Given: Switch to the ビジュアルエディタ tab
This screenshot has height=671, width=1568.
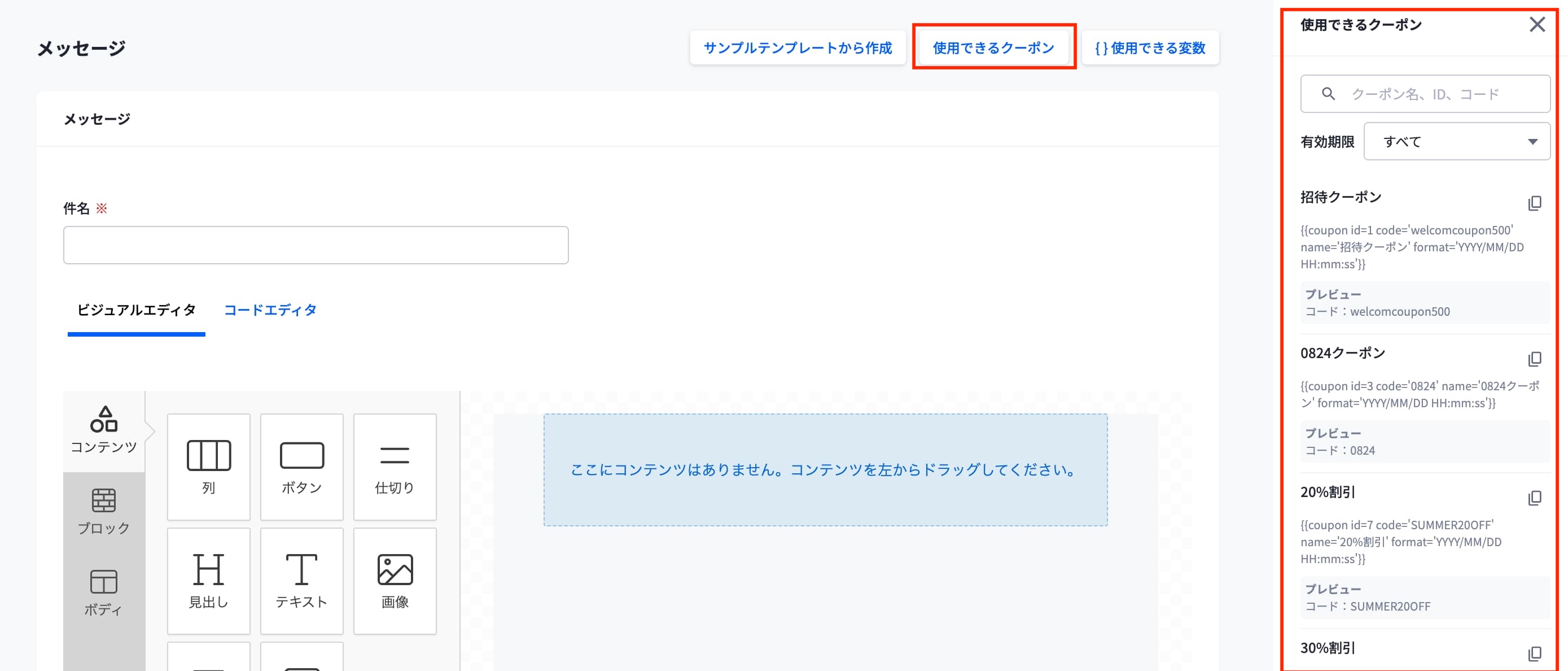Looking at the screenshot, I should click(x=137, y=311).
